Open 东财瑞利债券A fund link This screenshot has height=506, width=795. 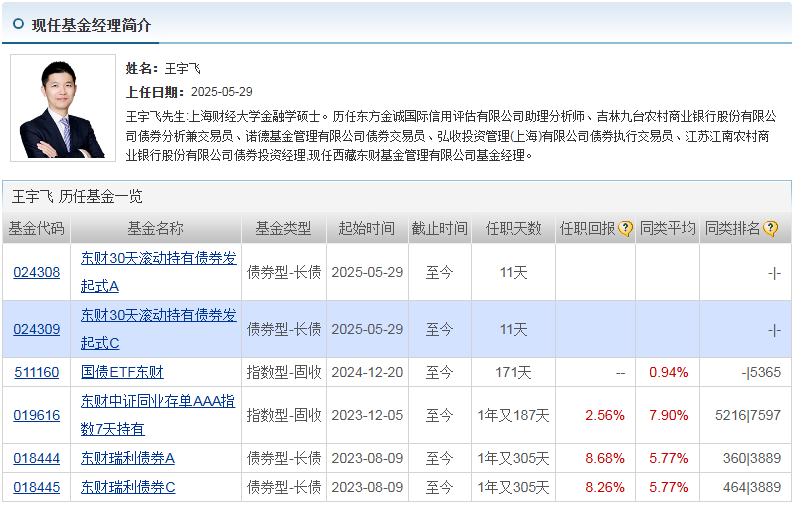point(128,458)
